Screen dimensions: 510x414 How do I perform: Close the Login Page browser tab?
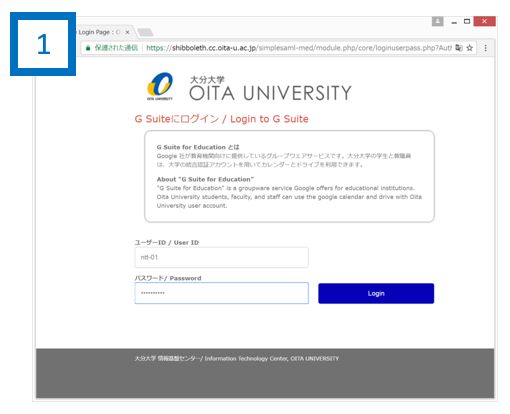pyautogui.click(x=127, y=32)
